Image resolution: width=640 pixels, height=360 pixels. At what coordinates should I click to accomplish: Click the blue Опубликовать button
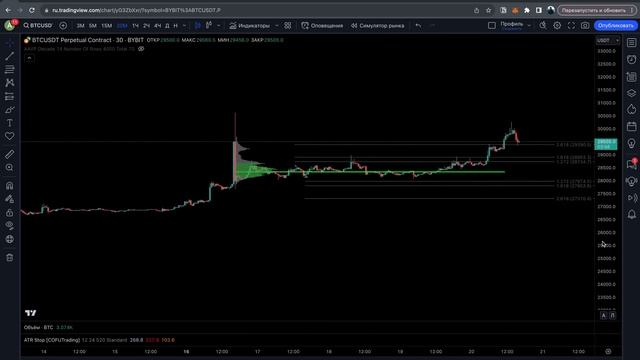616,25
